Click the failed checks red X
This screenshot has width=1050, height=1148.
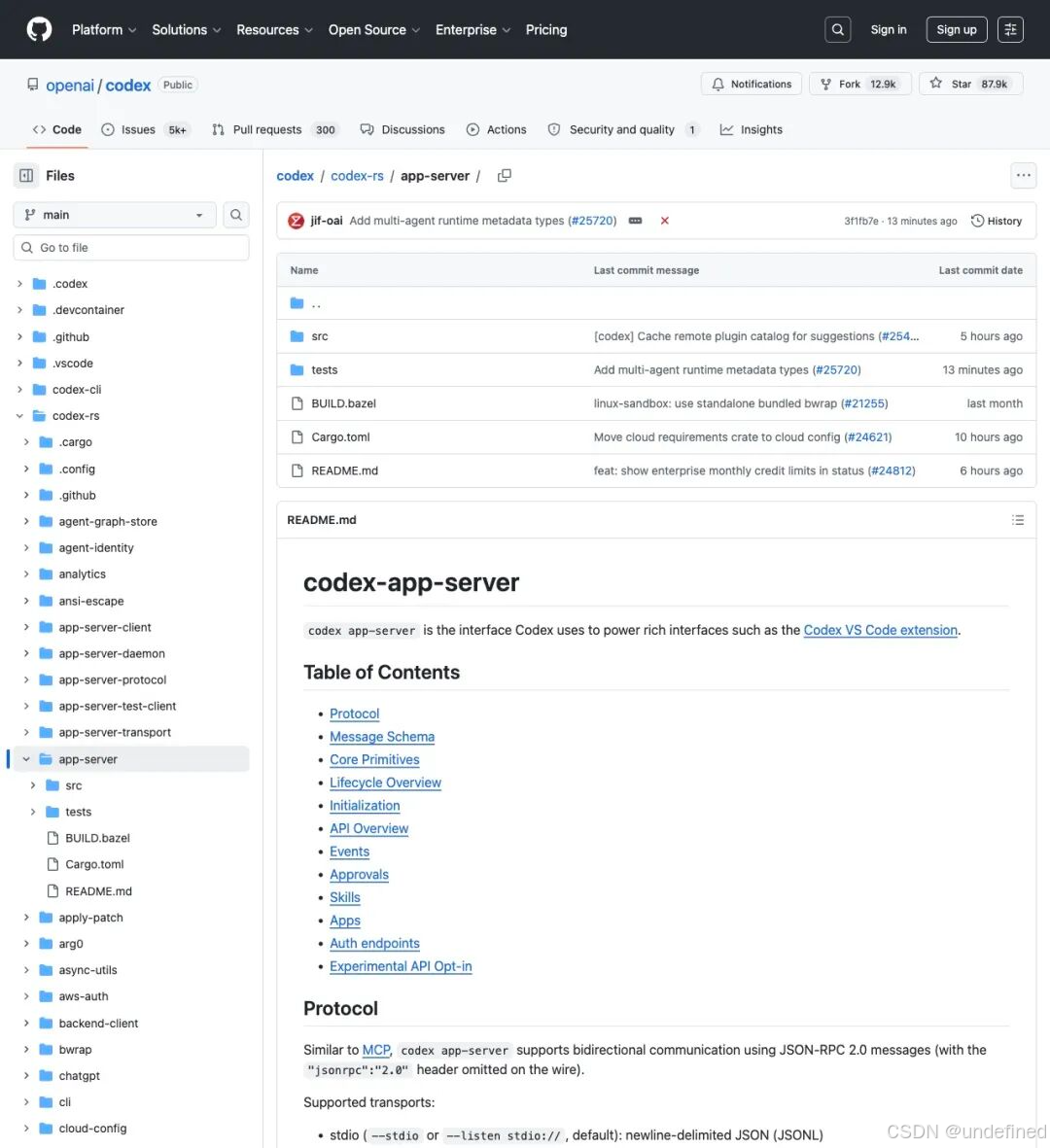point(664,221)
